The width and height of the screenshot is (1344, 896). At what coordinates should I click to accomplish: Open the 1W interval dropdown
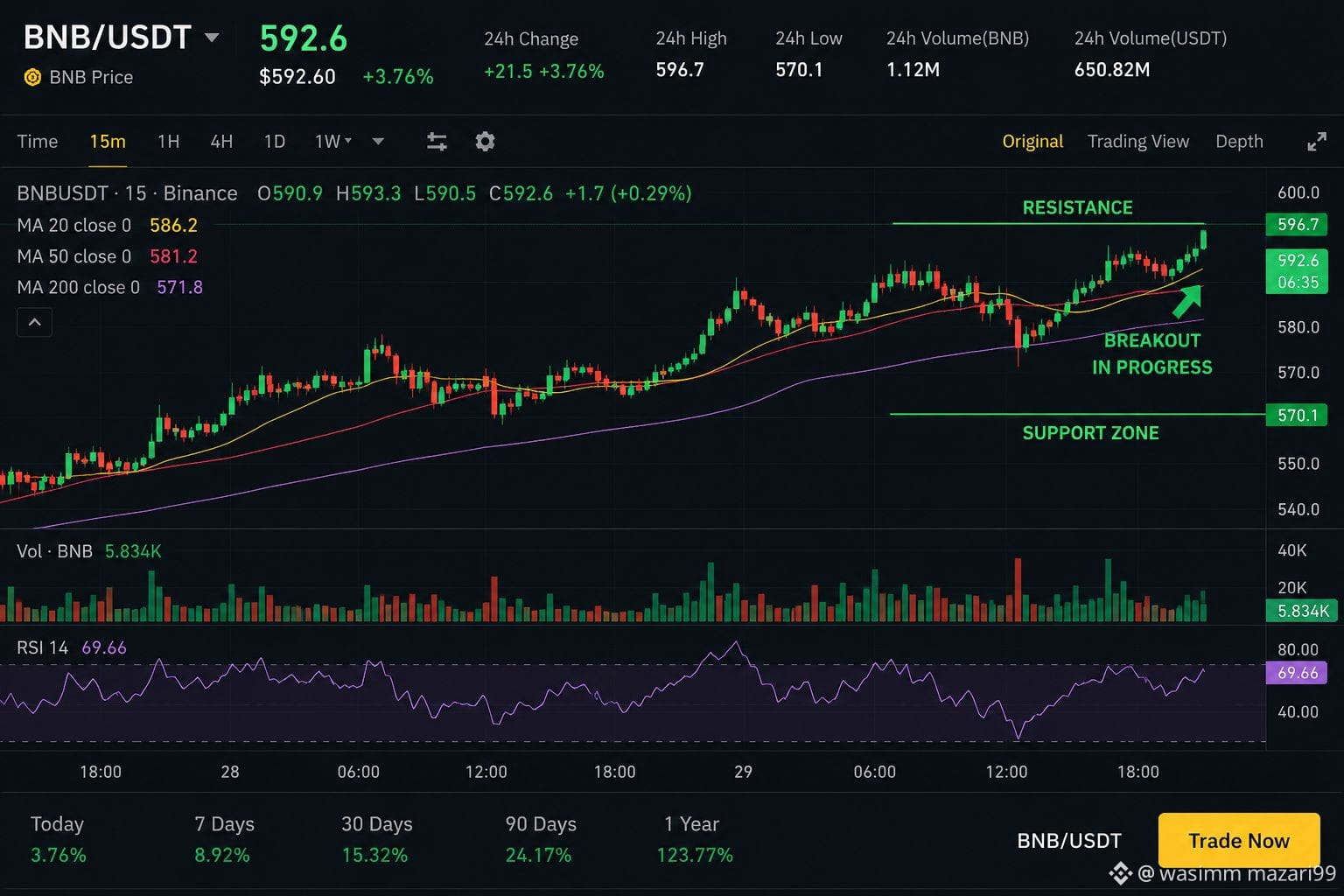pyautogui.click(x=333, y=141)
